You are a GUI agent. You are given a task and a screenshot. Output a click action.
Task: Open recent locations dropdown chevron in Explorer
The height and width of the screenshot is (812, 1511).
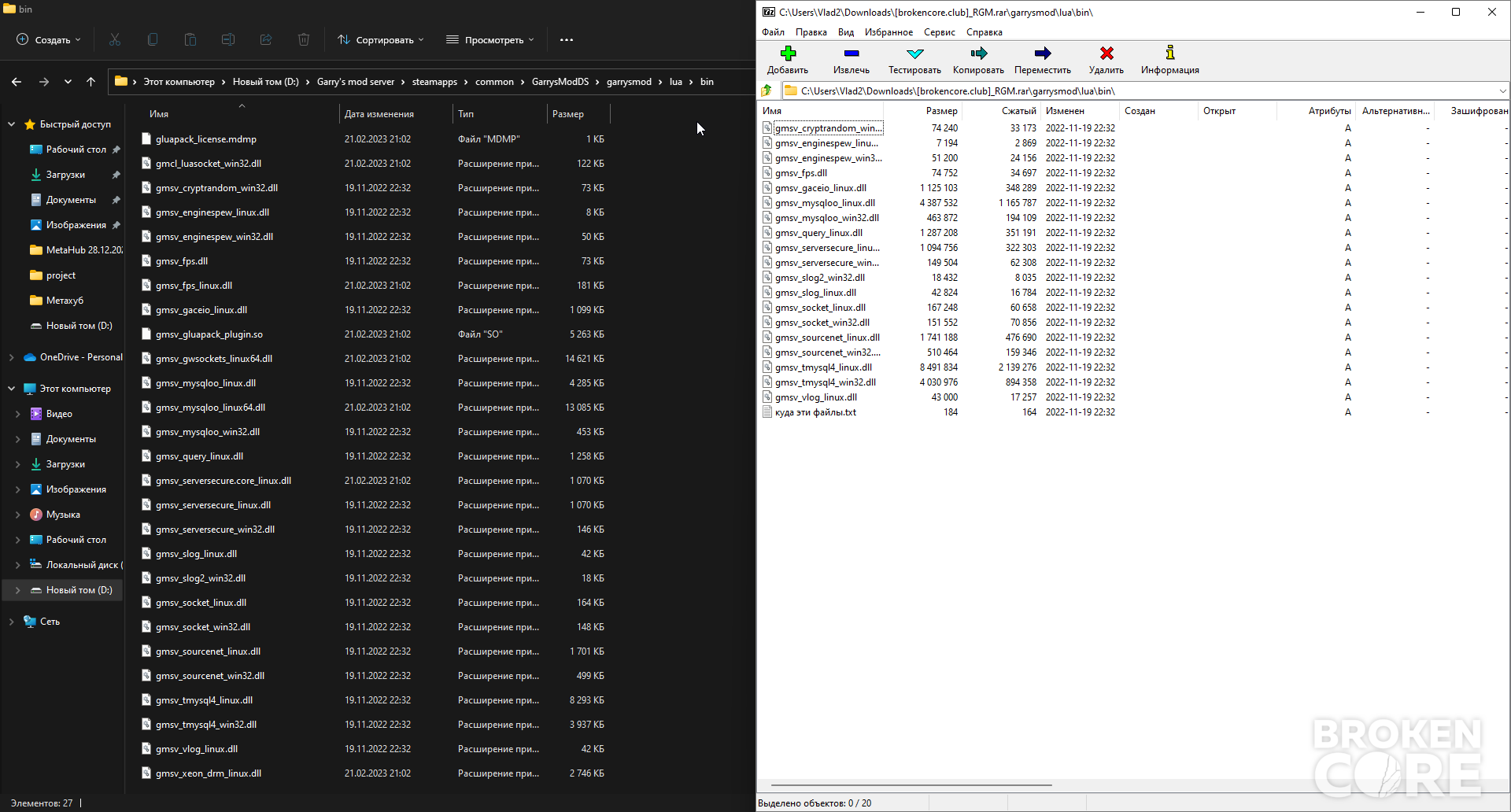point(68,81)
